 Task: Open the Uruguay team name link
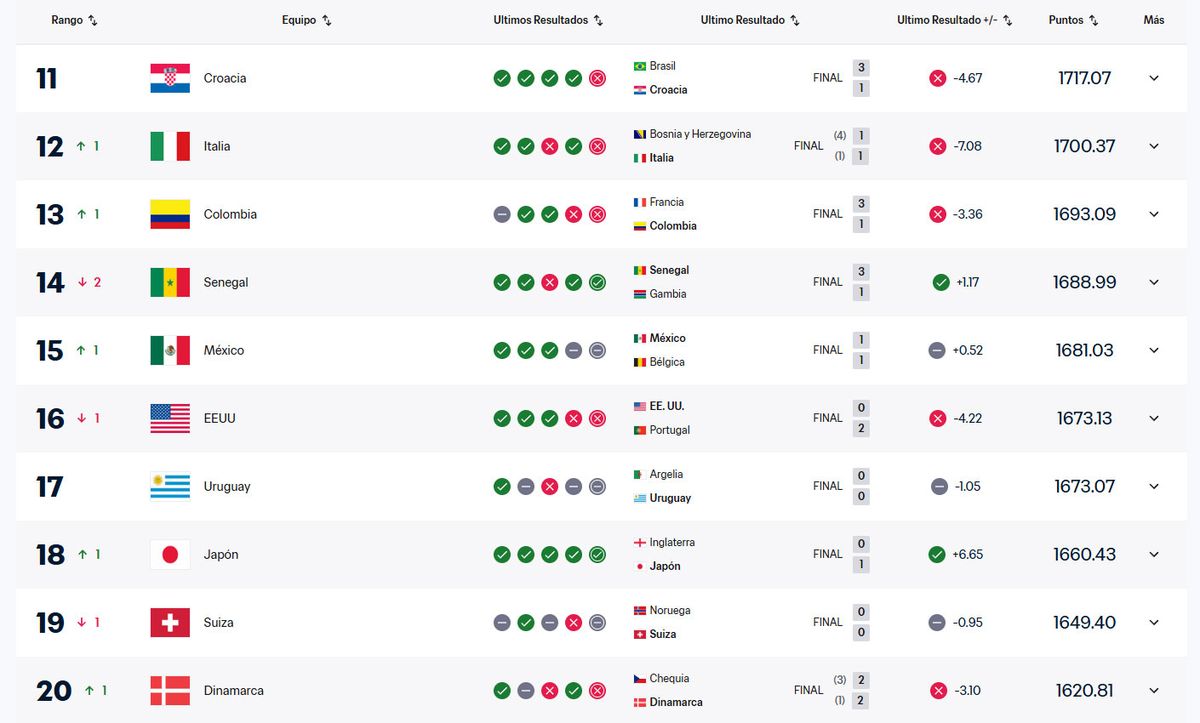[x=226, y=486]
